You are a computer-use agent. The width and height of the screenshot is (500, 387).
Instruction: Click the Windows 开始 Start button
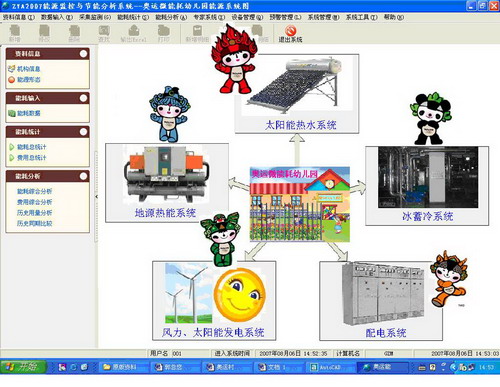(23, 367)
